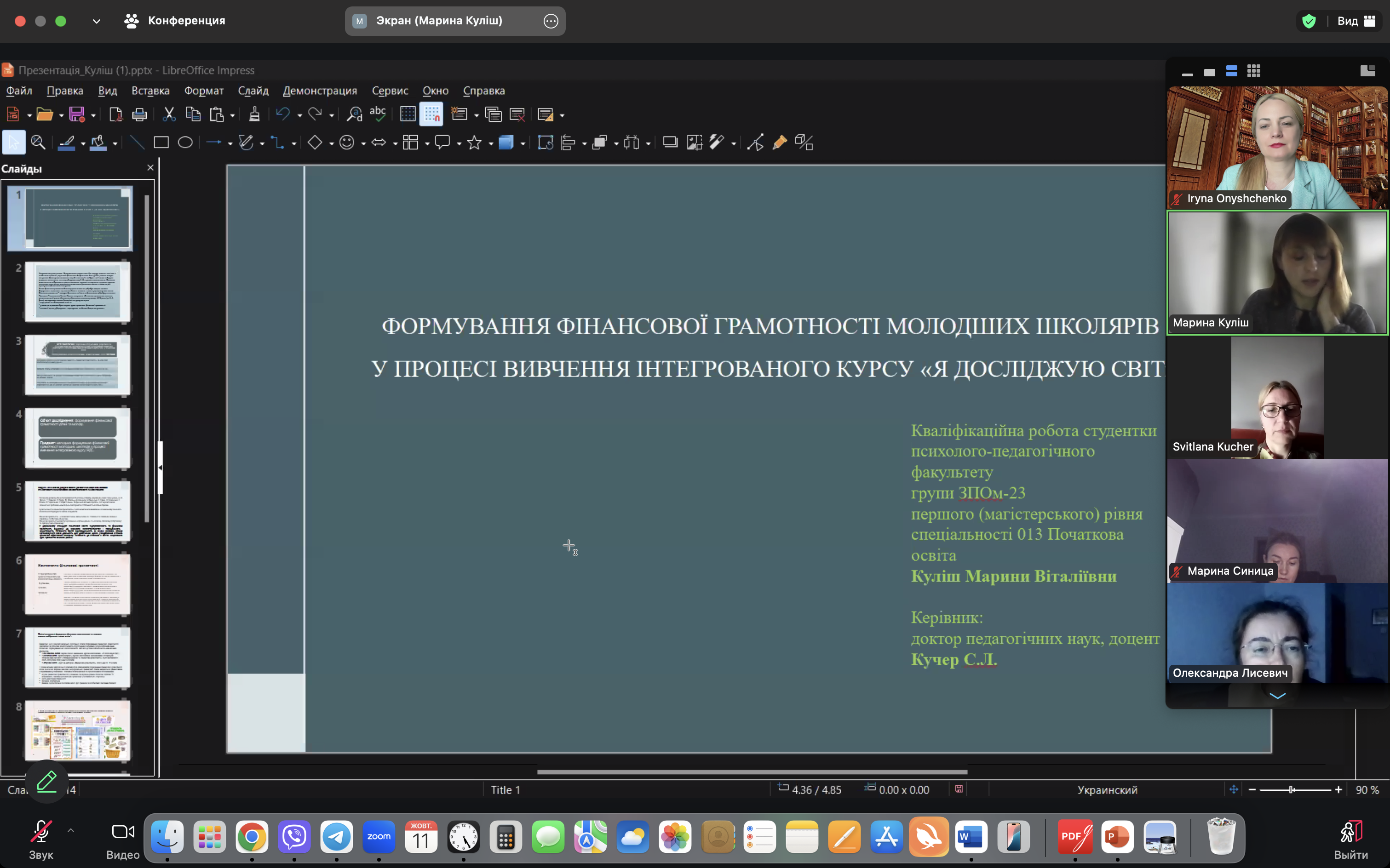
Task: Click the Zoom & Pan magnifier tool
Action: (38, 143)
